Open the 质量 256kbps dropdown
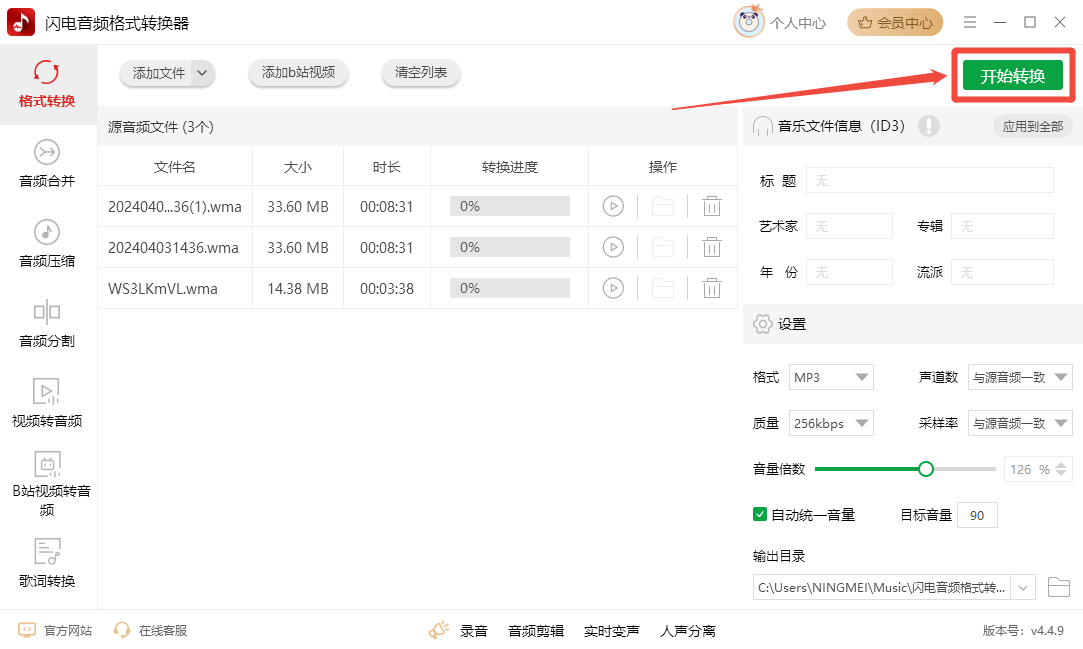This screenshot has width=1083, height=649. point(831,423)
